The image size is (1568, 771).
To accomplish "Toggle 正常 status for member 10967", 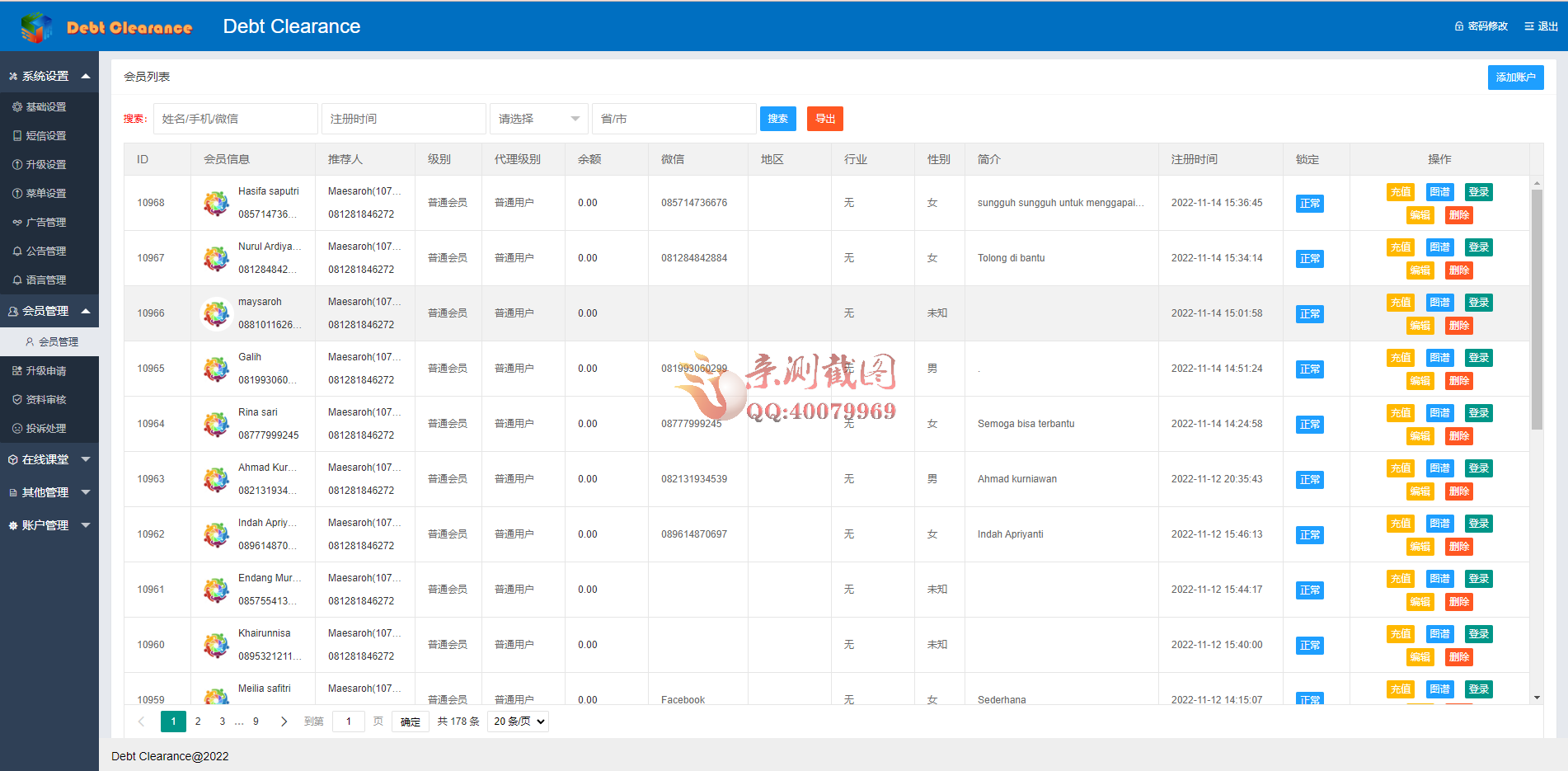I will (1309, 258).
